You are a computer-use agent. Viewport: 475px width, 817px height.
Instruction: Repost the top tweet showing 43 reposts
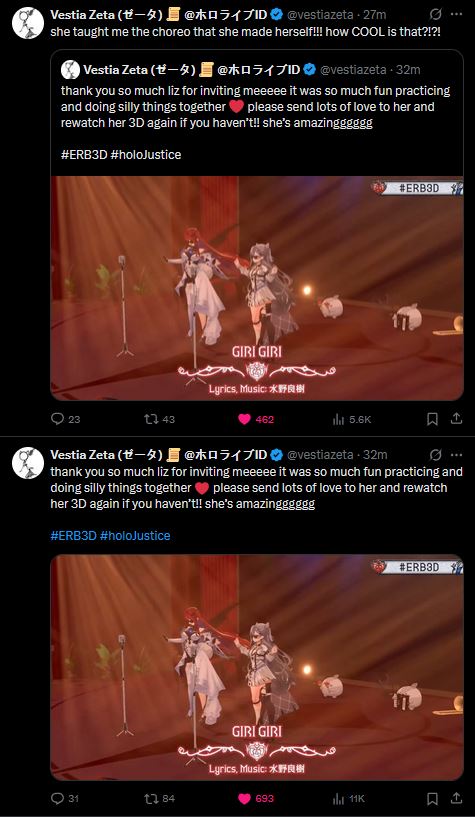click(x=159, y=419)
